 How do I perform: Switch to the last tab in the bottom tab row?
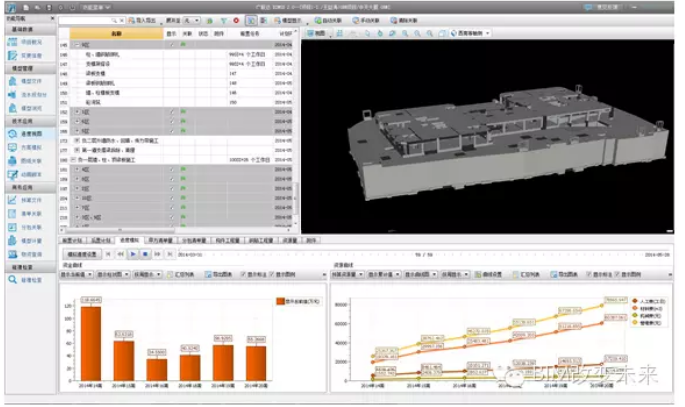pos(311,240)
